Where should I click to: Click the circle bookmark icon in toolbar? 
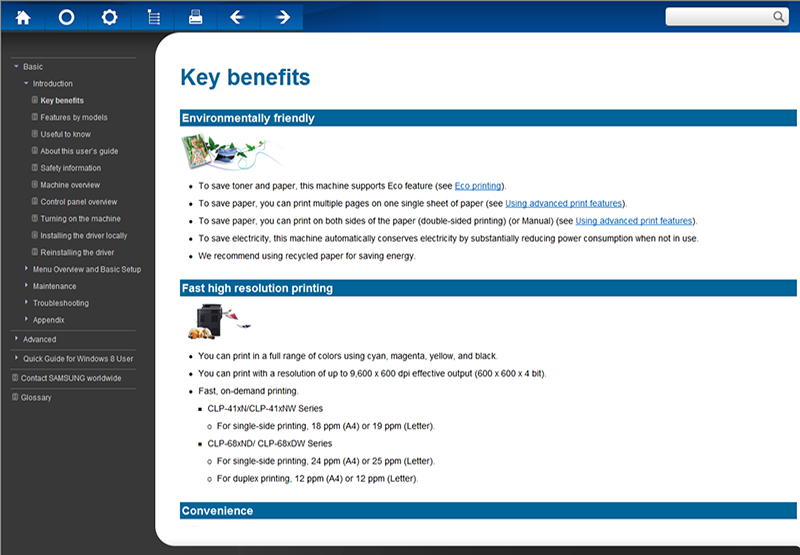pyautogui.click(x=66, y=17)
